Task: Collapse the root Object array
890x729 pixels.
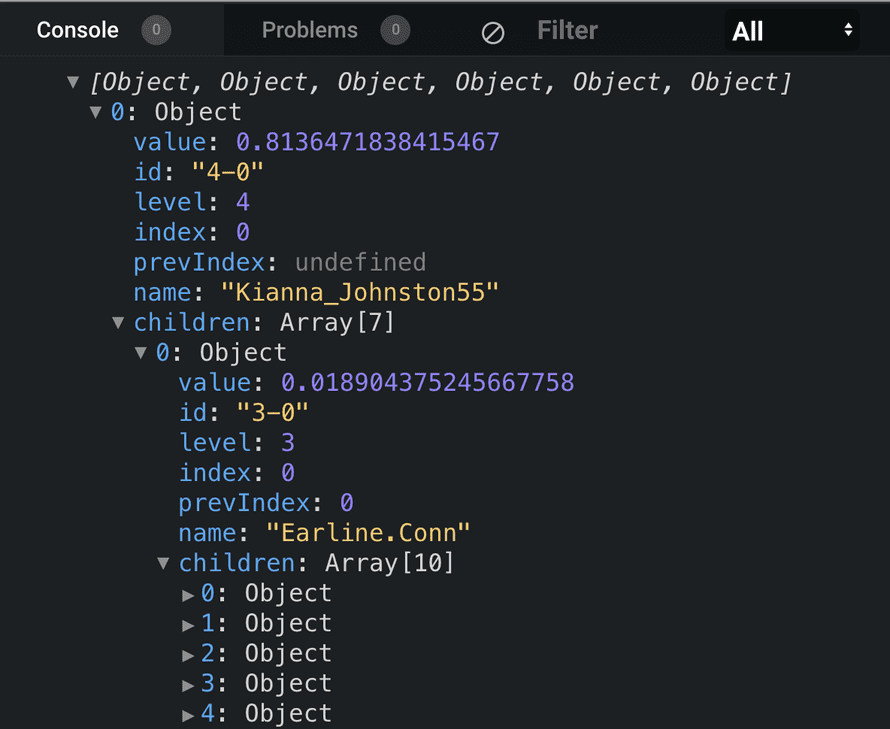Action: tap(73, 82)
